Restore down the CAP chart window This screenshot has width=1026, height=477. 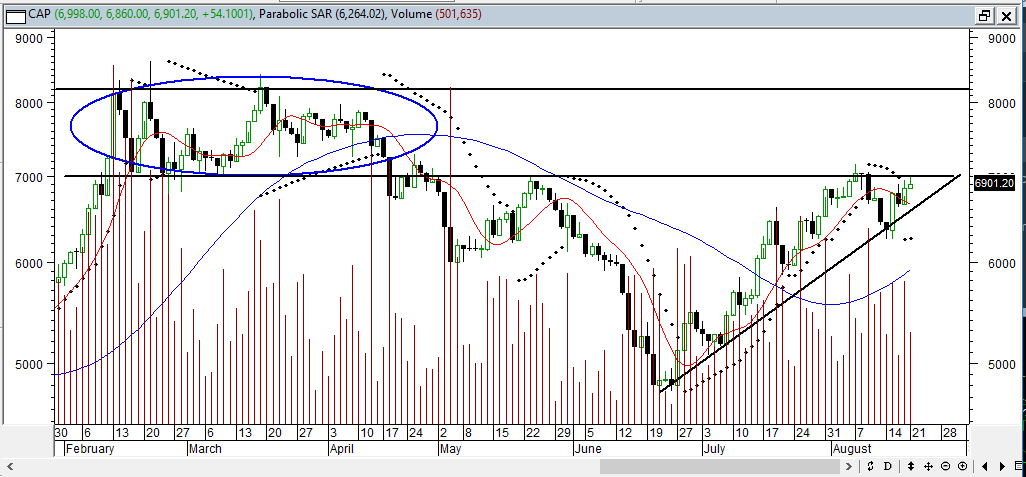click(985, 15)
